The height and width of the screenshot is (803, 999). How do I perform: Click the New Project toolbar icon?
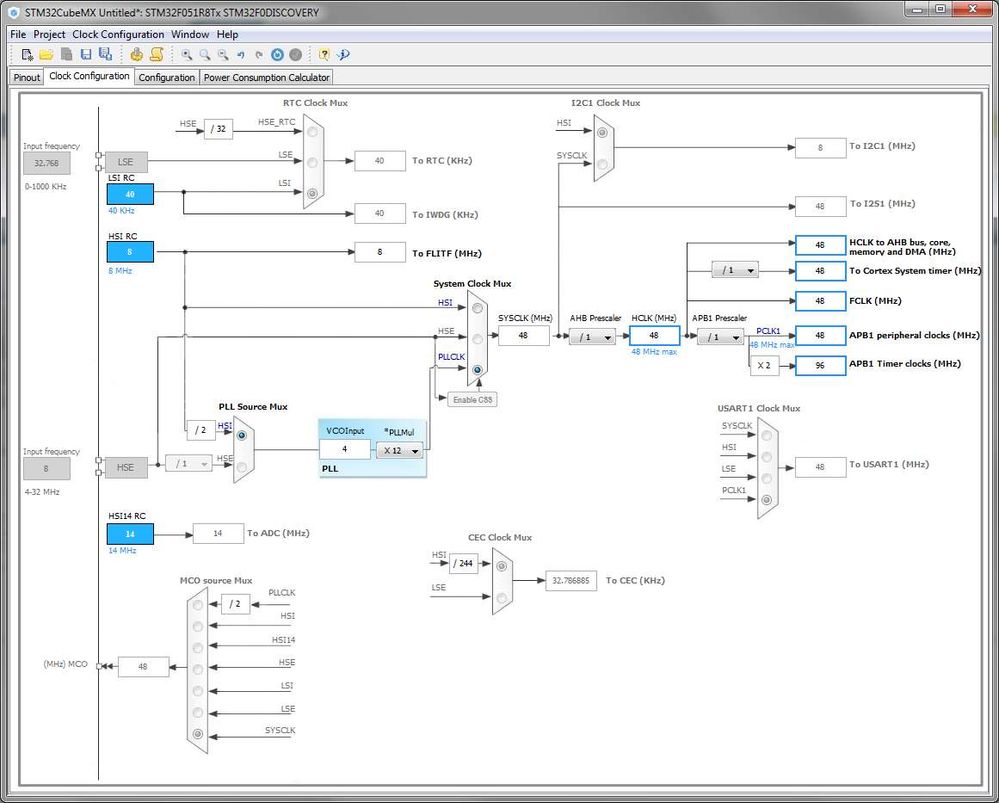pyautogui.click(x=27, y=55)
